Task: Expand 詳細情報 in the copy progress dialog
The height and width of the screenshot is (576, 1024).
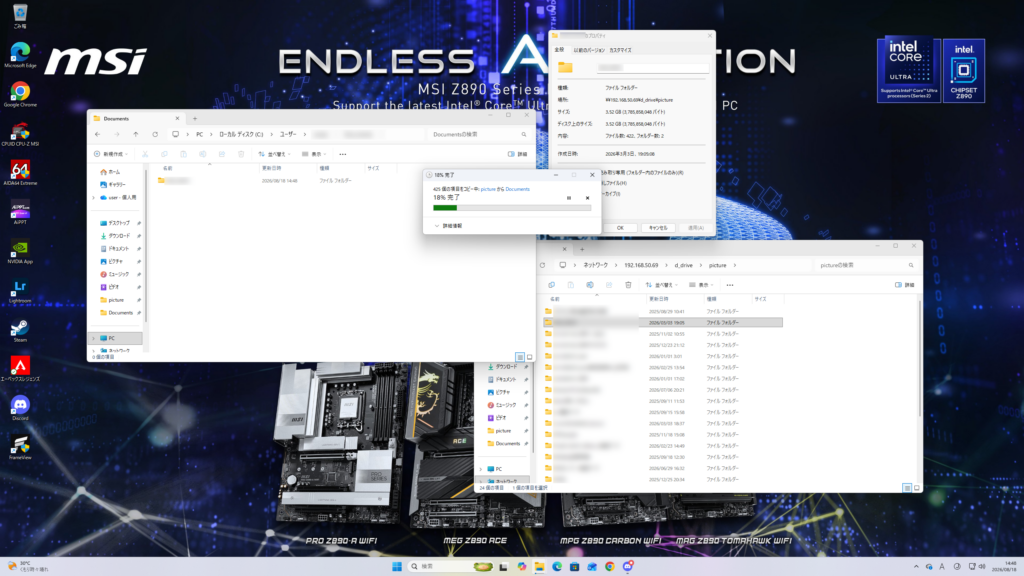Action: pos(448,226)
